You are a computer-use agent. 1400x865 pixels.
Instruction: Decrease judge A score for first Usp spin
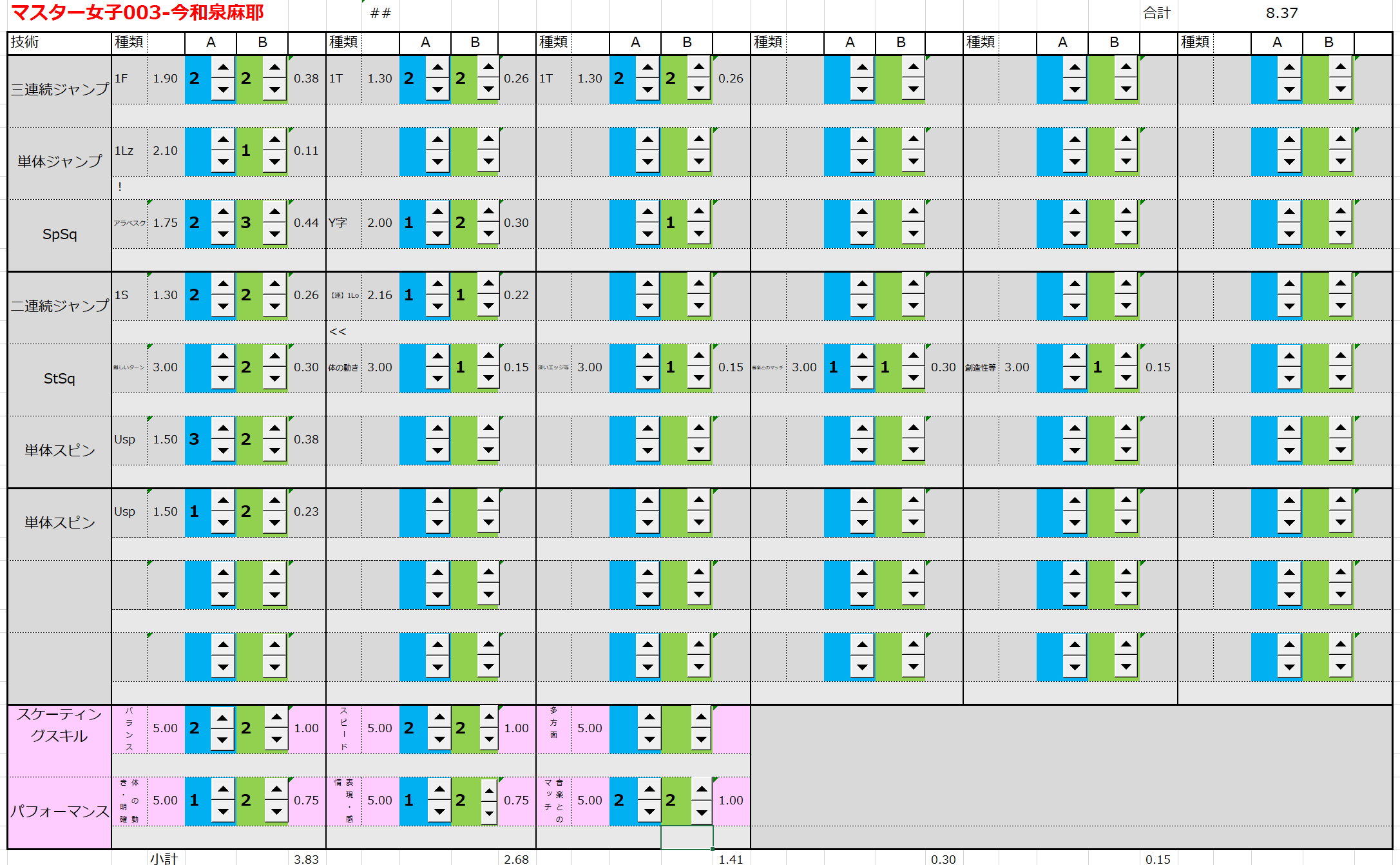223,451
